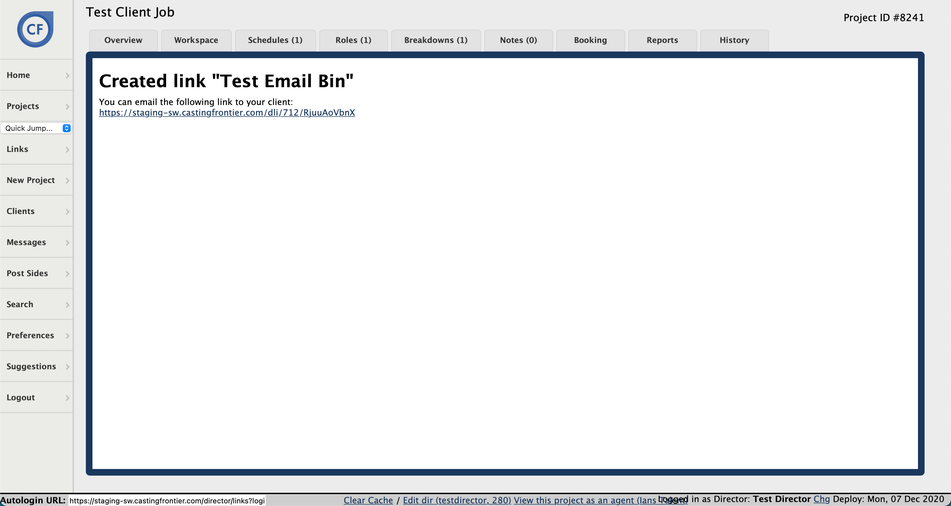Screen dimensions: 951x506
Task: Click the Chg link beside Test Director
Action: (x=821, y=499)
